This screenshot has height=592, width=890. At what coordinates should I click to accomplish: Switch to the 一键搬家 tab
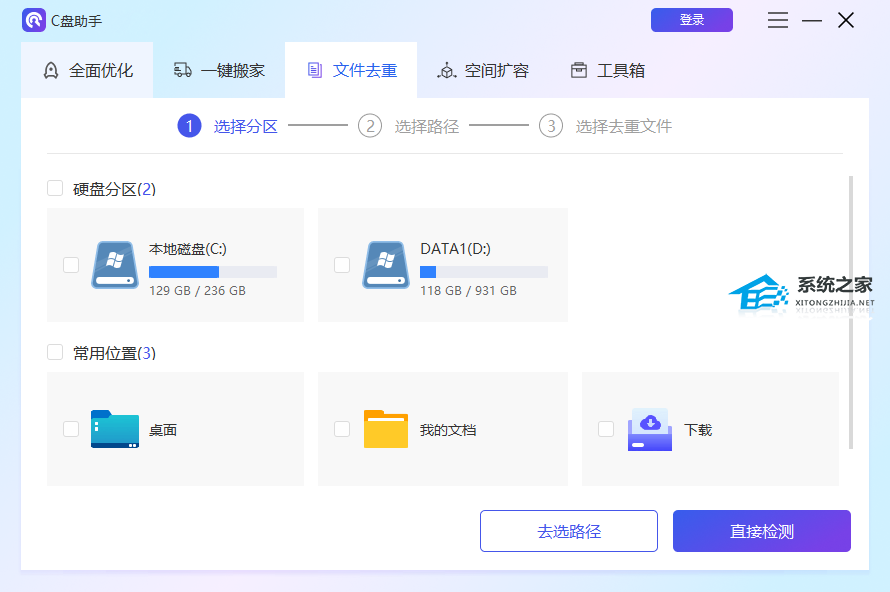click(219, 71)
